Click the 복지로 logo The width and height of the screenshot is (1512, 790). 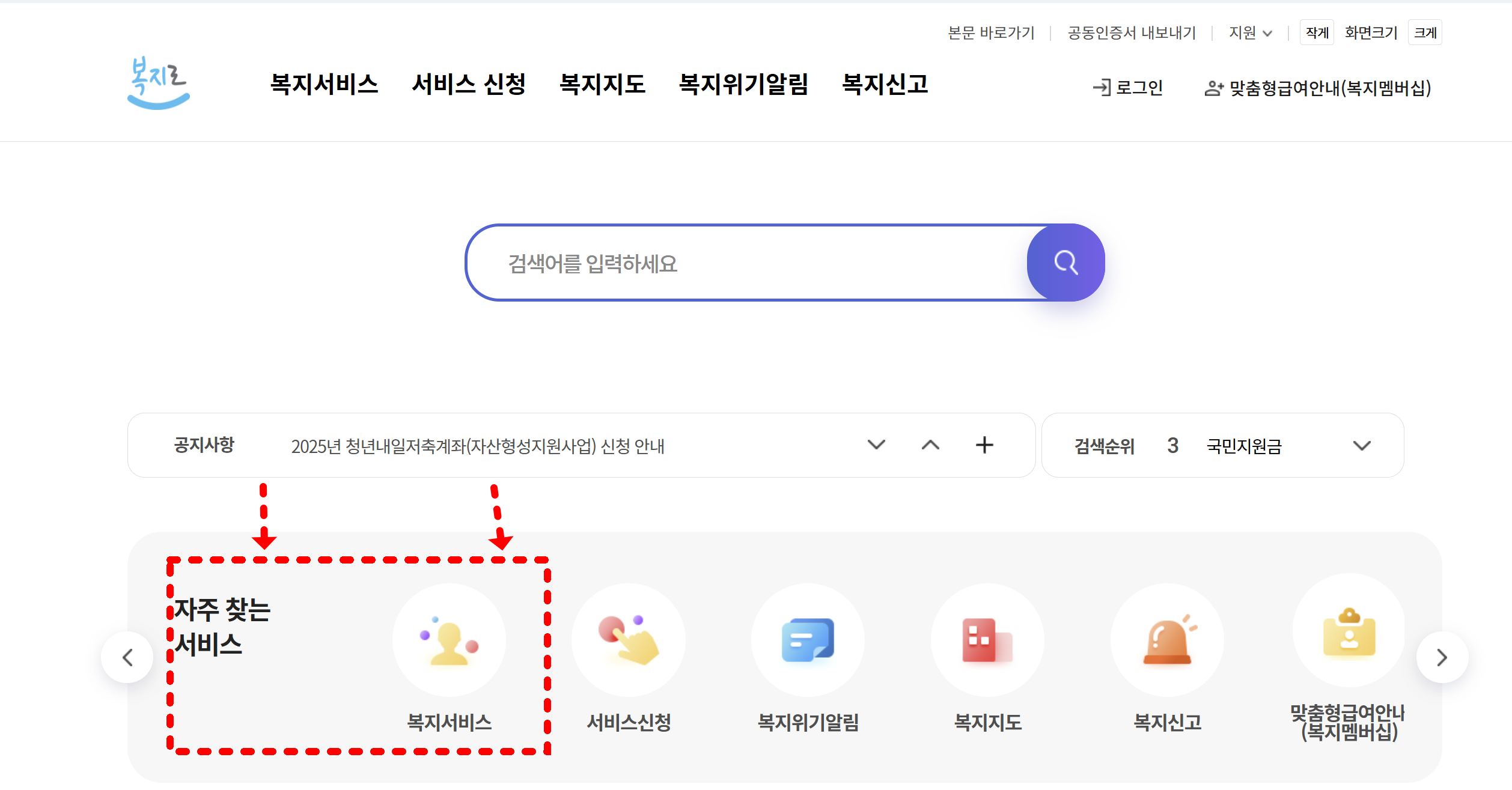coord(158,83)
